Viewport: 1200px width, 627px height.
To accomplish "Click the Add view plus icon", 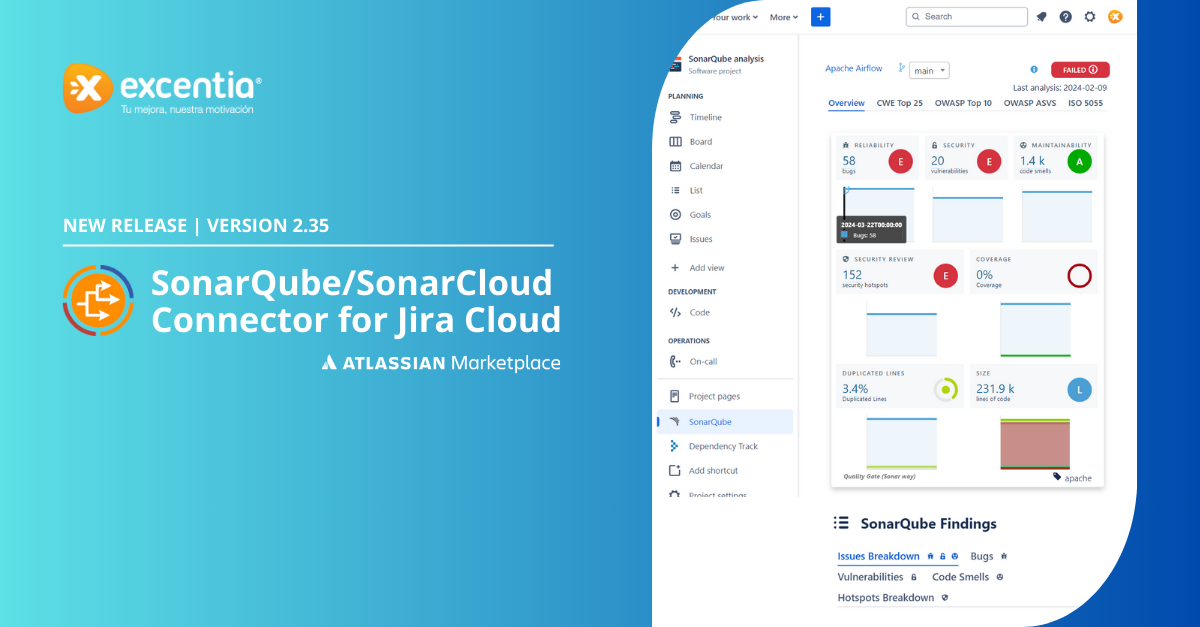I will [x=676, y=268].
